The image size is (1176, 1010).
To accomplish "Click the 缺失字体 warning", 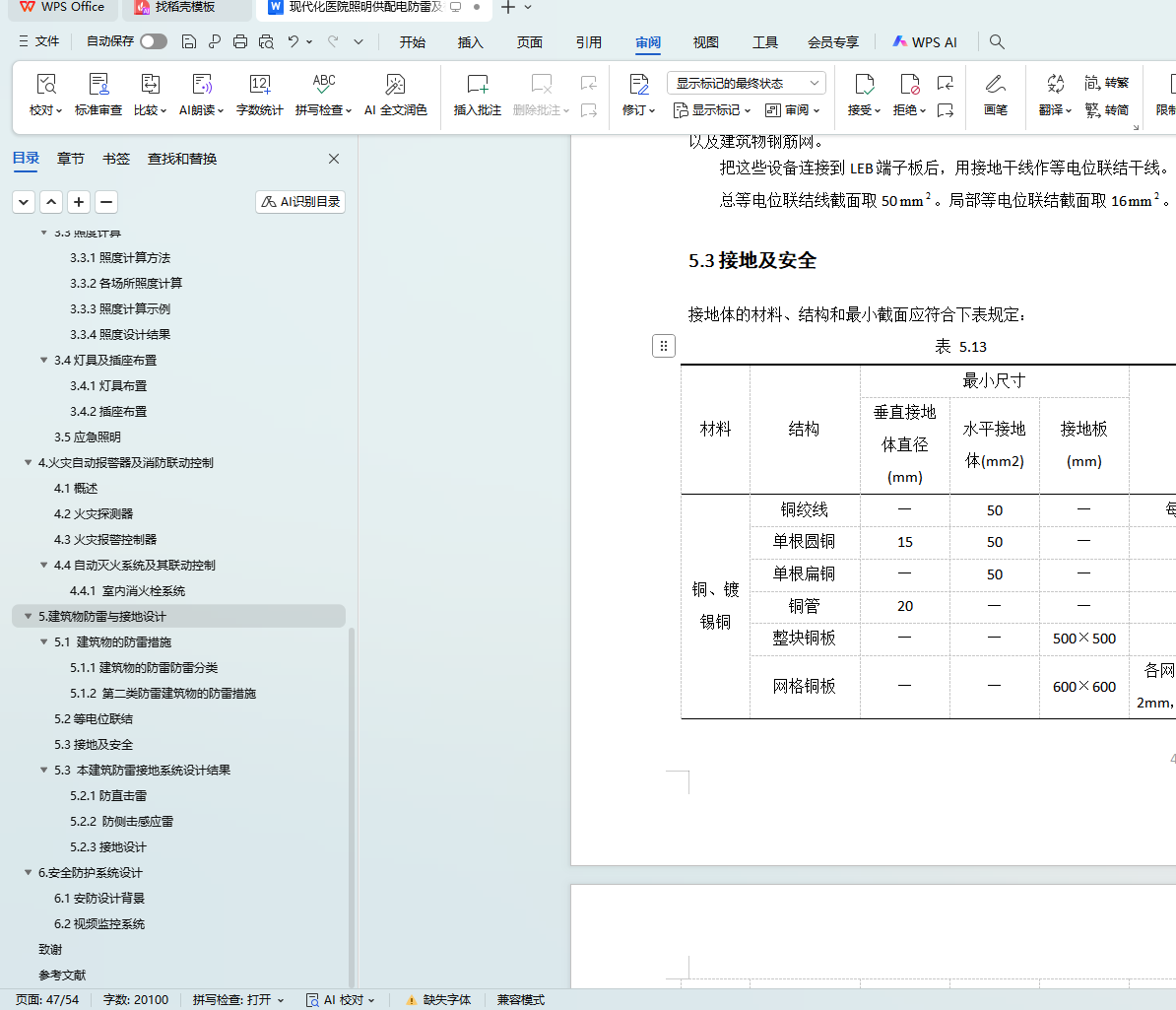I will coord(438,999).
